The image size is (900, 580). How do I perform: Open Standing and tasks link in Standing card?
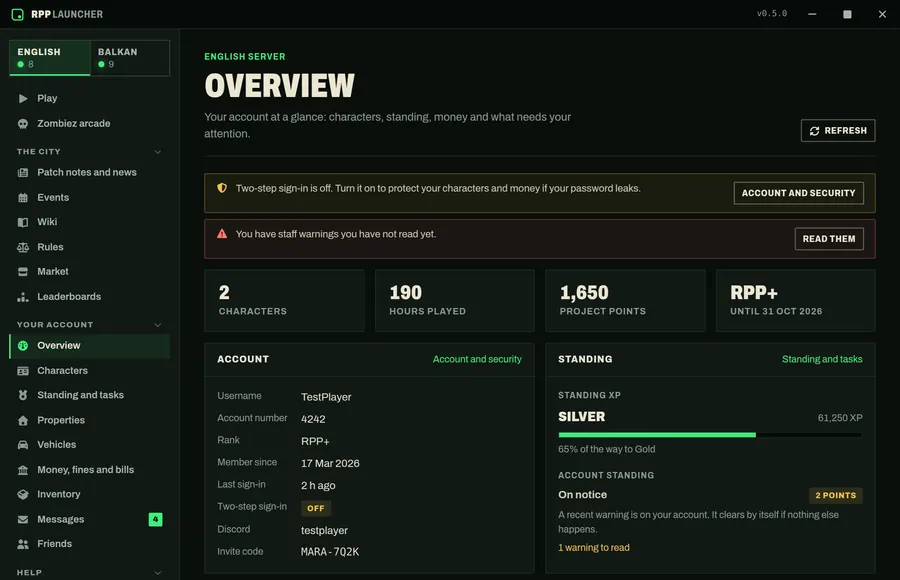822,359
